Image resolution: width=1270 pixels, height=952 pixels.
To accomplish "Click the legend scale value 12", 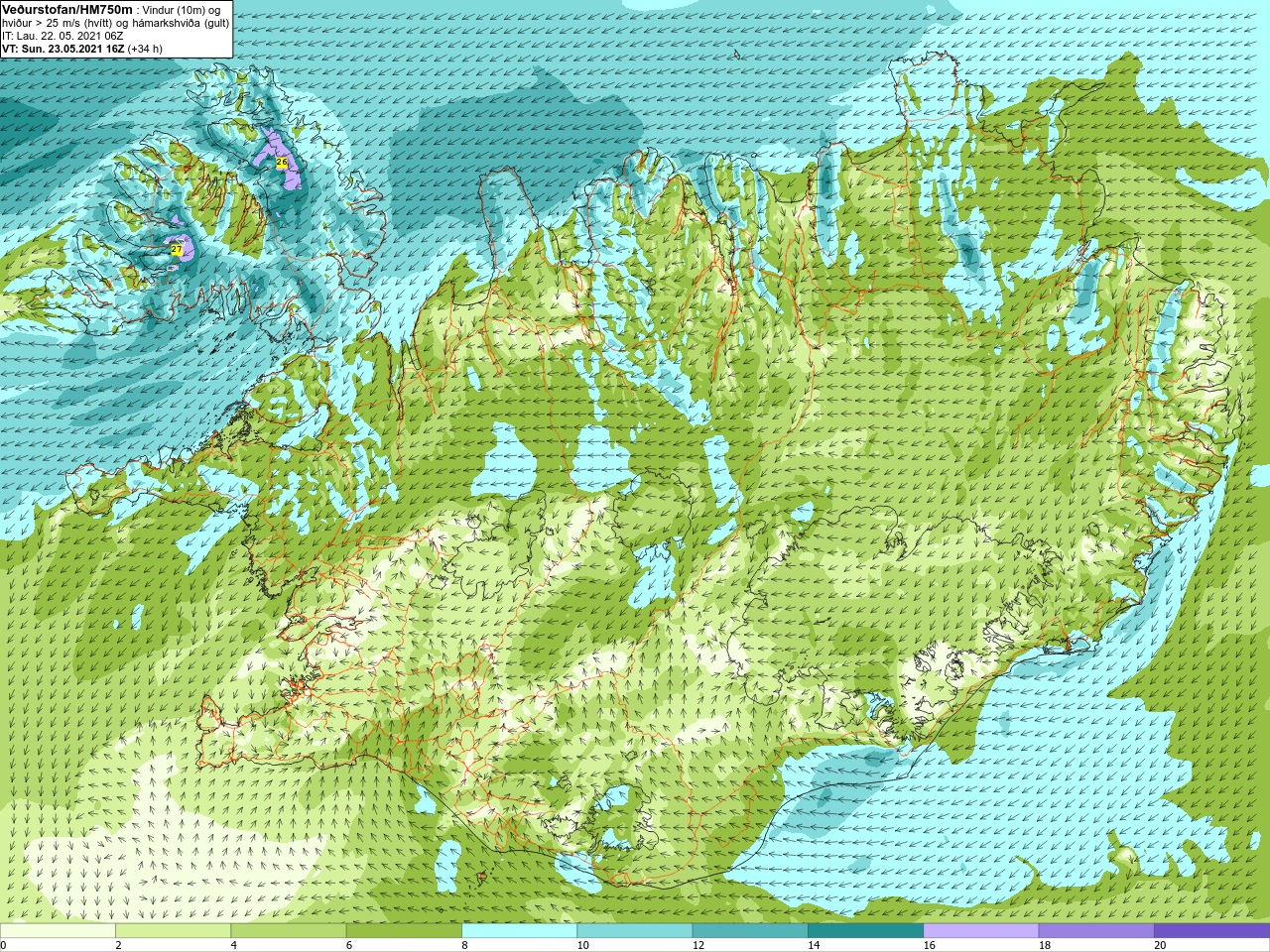I will (x=698, y=945).
